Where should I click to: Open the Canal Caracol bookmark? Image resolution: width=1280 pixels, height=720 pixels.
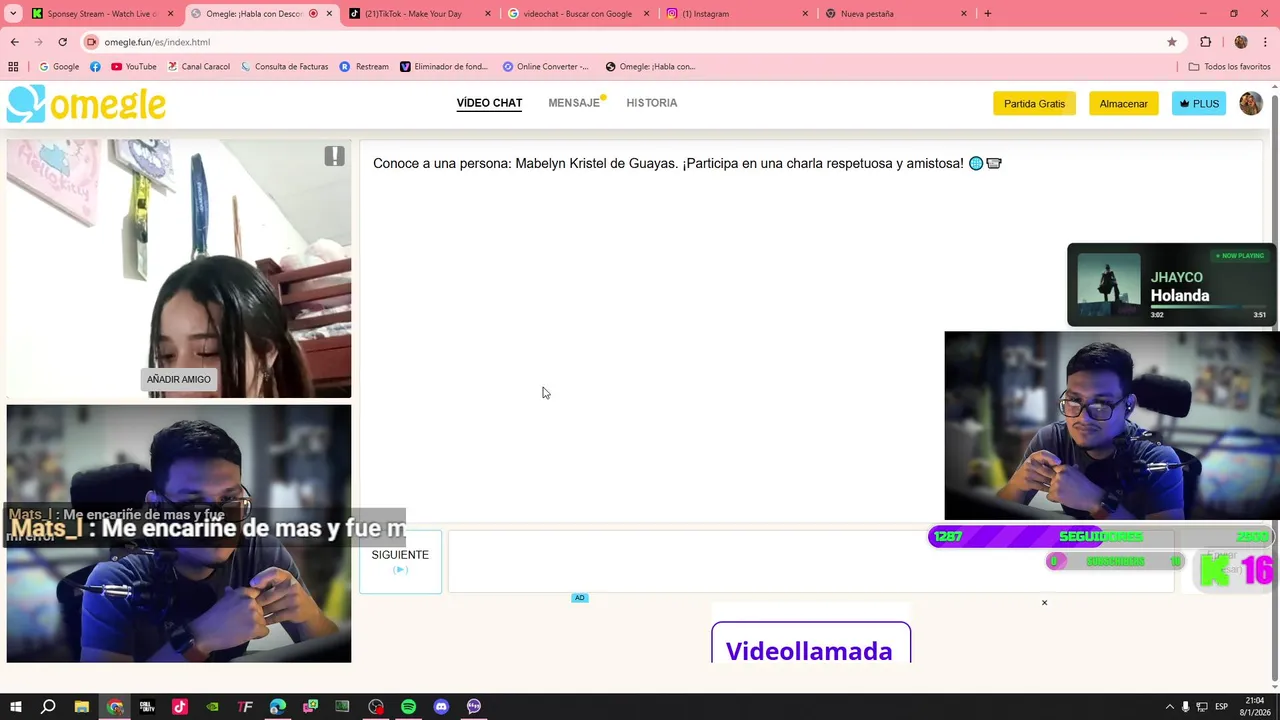pyautogui.click(x=198, y=67)
